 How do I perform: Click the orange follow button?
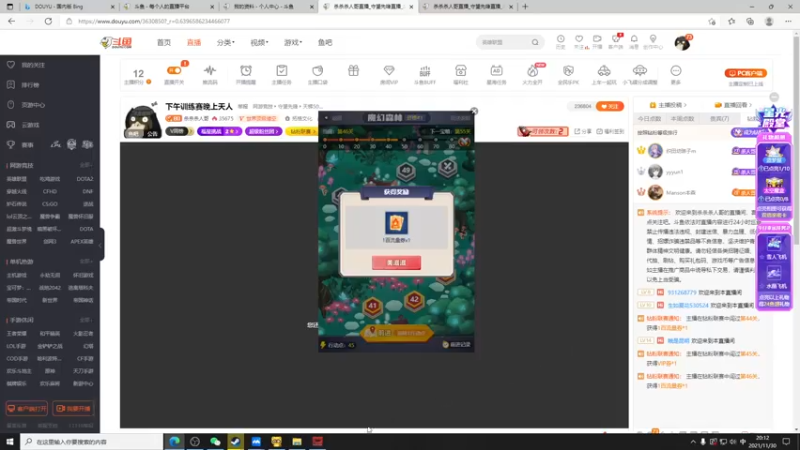[610, 106]
